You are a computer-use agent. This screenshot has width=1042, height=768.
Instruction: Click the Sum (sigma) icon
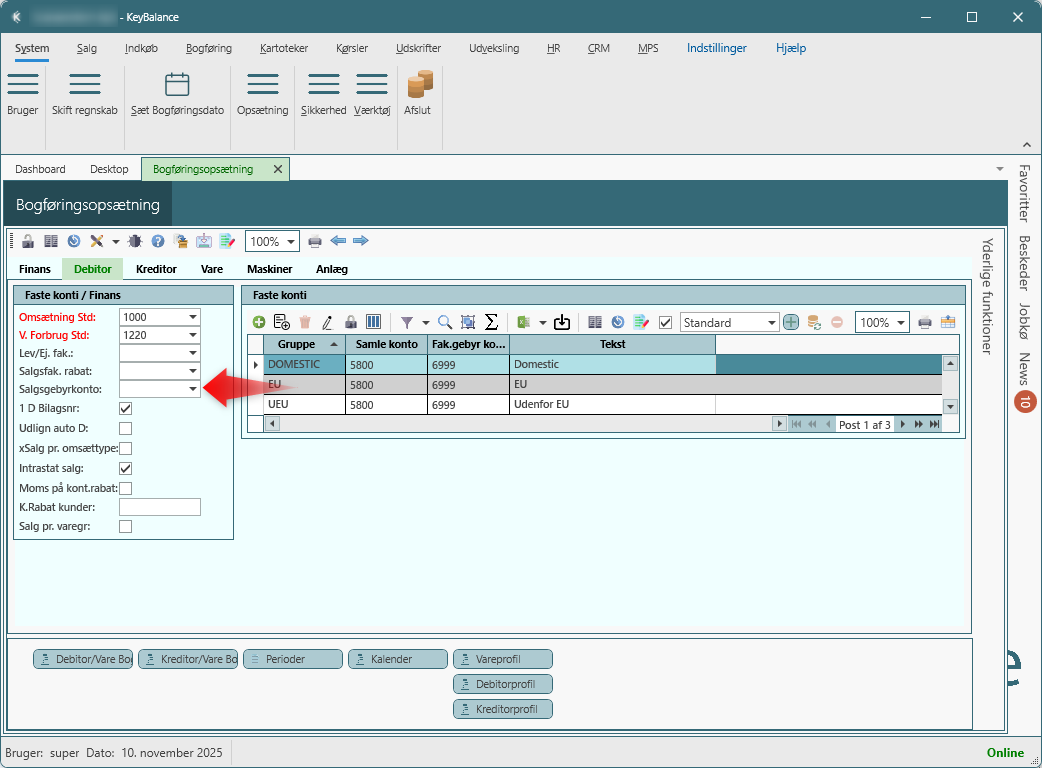491,323
